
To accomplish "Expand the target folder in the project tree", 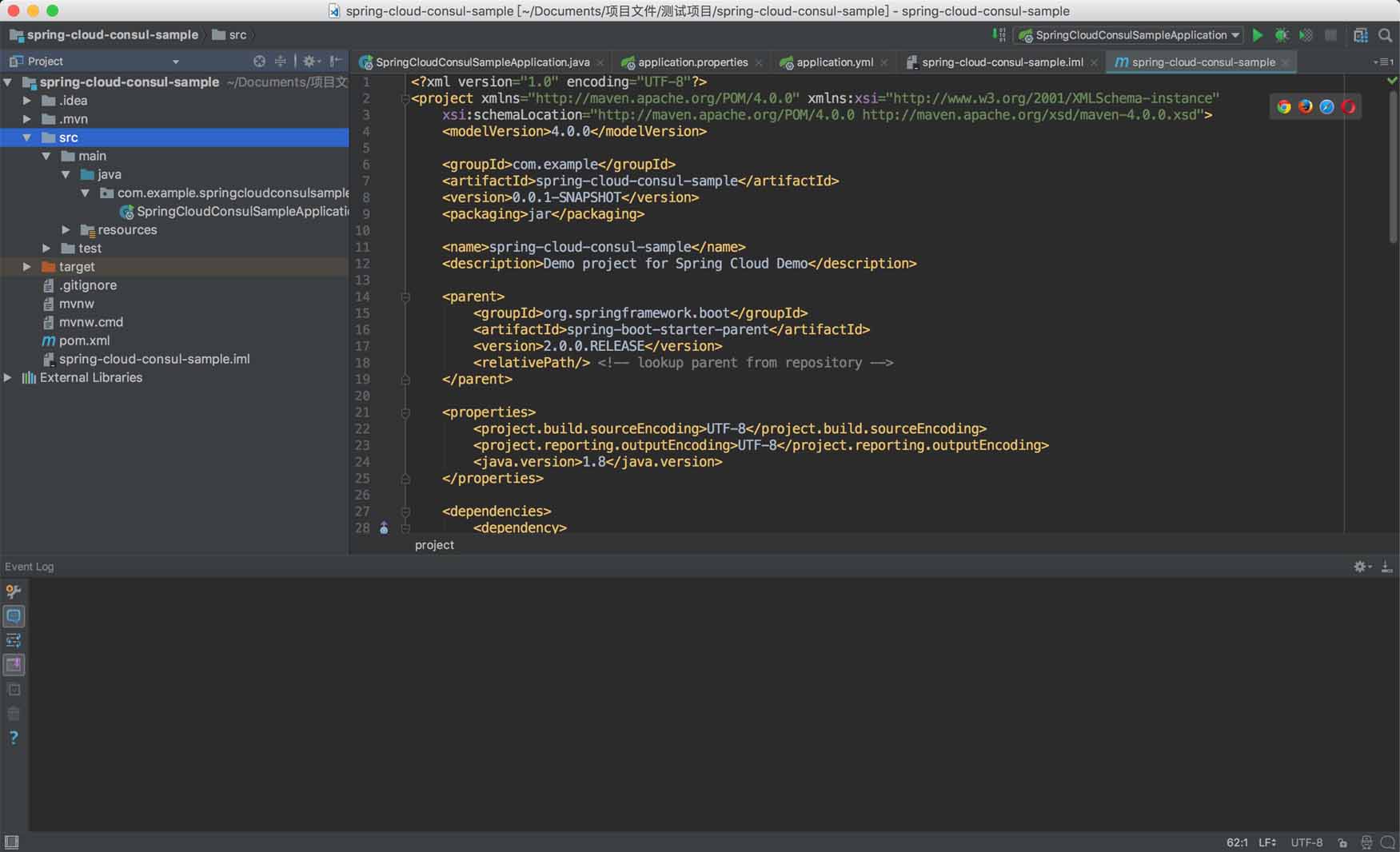I will [27, 267].
